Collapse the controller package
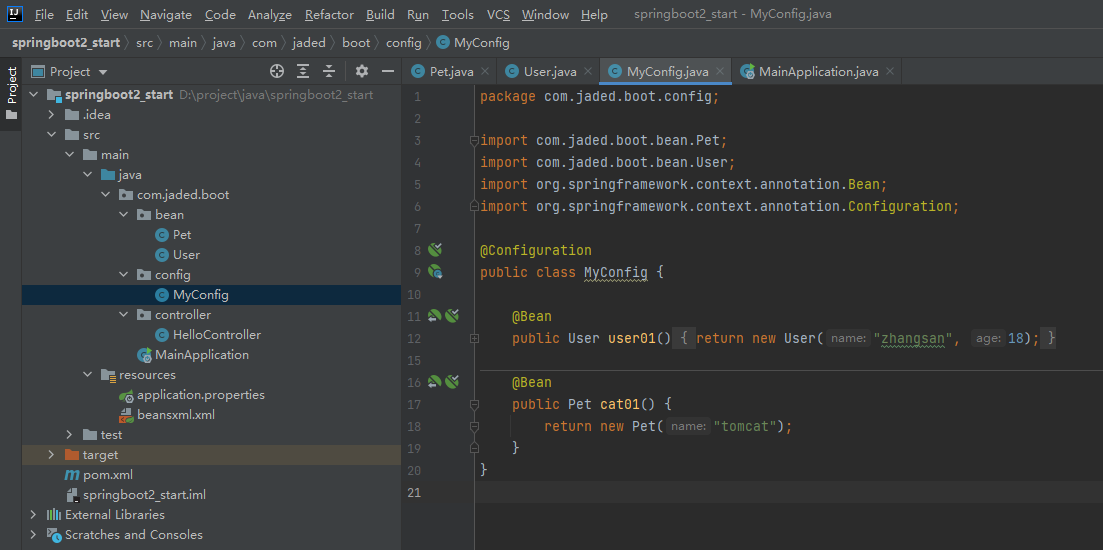The width and height of the screenshot is (1103, 550). [124, 314]
